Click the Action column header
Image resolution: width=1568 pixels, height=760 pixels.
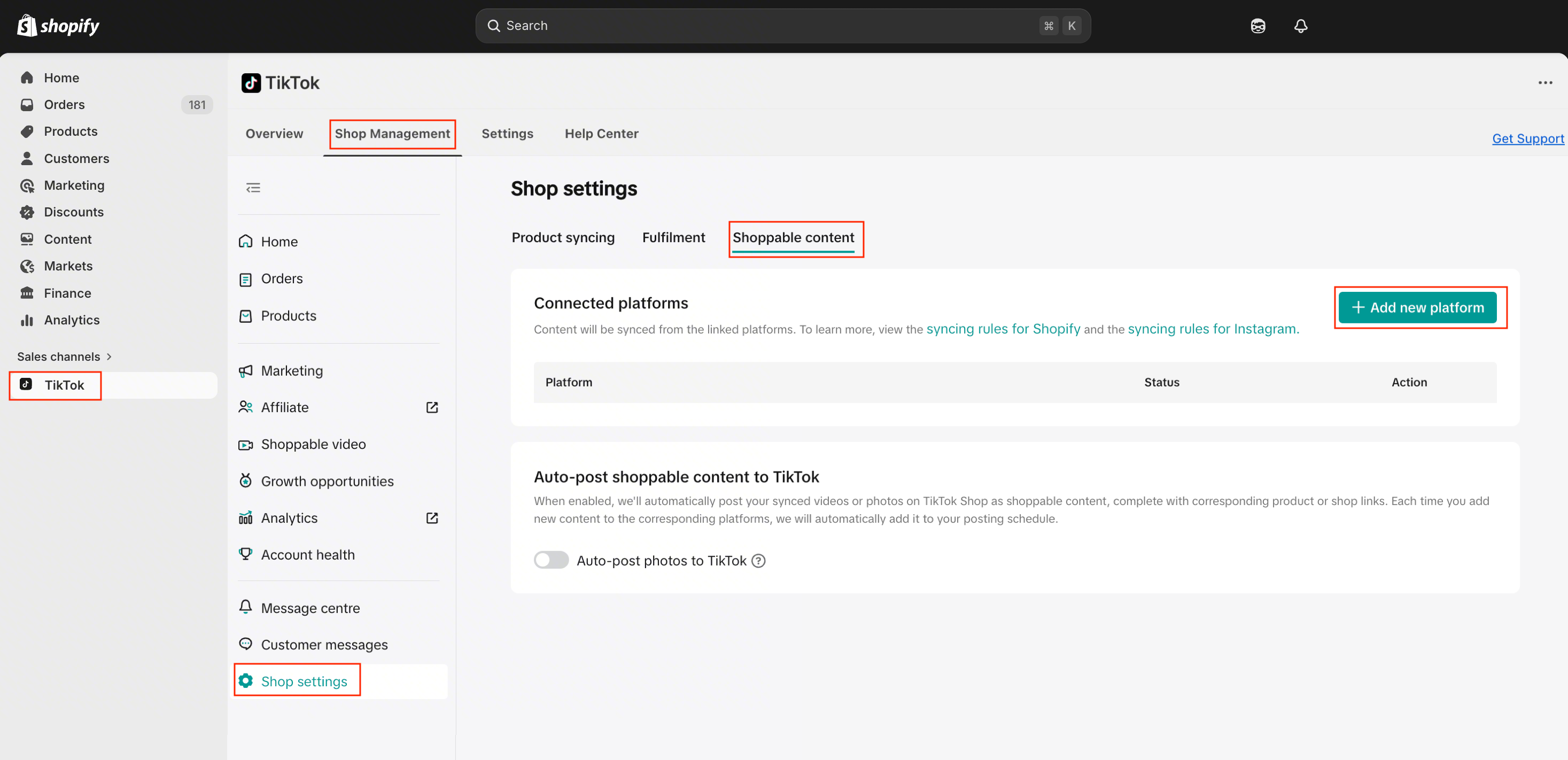pyautogui.click(x=1409, y=383)
